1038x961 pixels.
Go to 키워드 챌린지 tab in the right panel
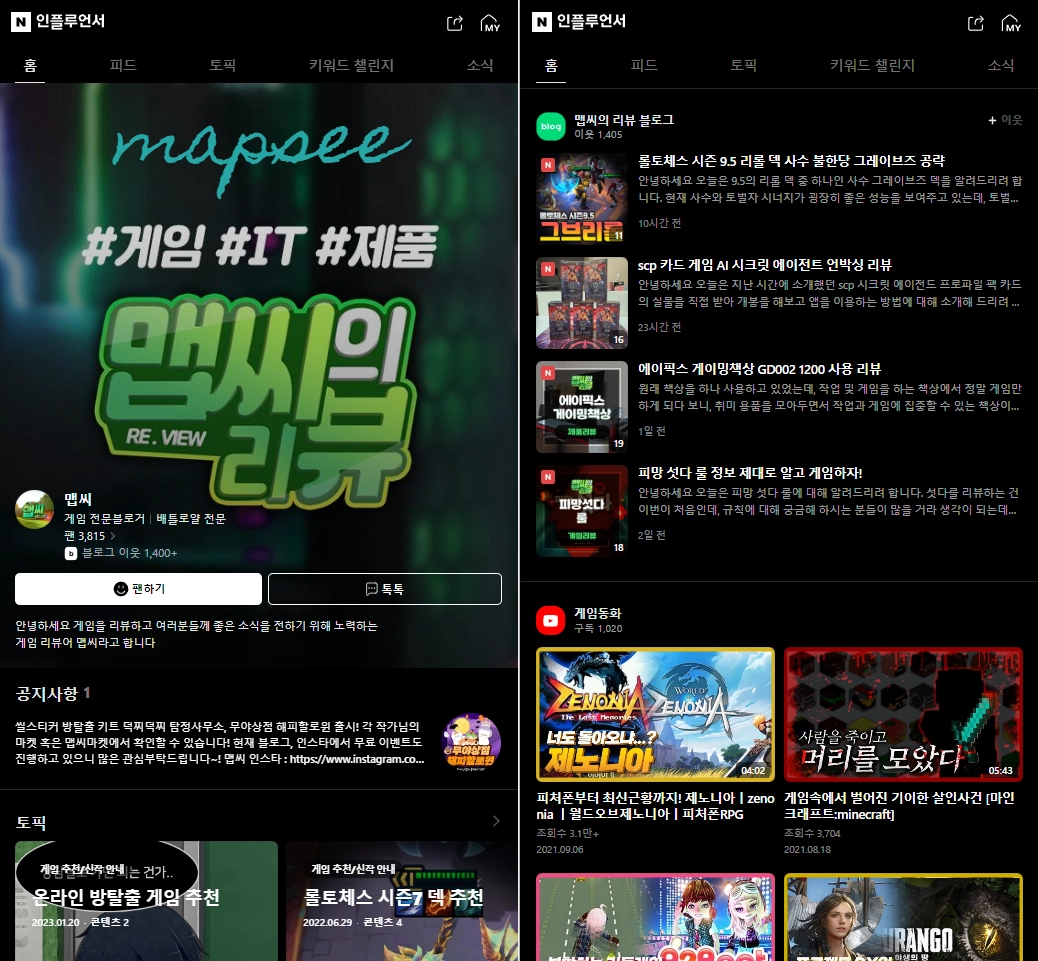point(873,66)
